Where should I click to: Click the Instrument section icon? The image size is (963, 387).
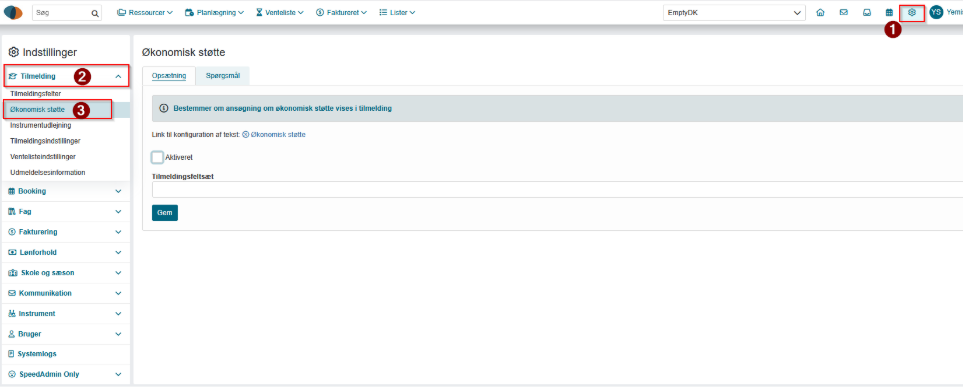[x=12, y=313]
